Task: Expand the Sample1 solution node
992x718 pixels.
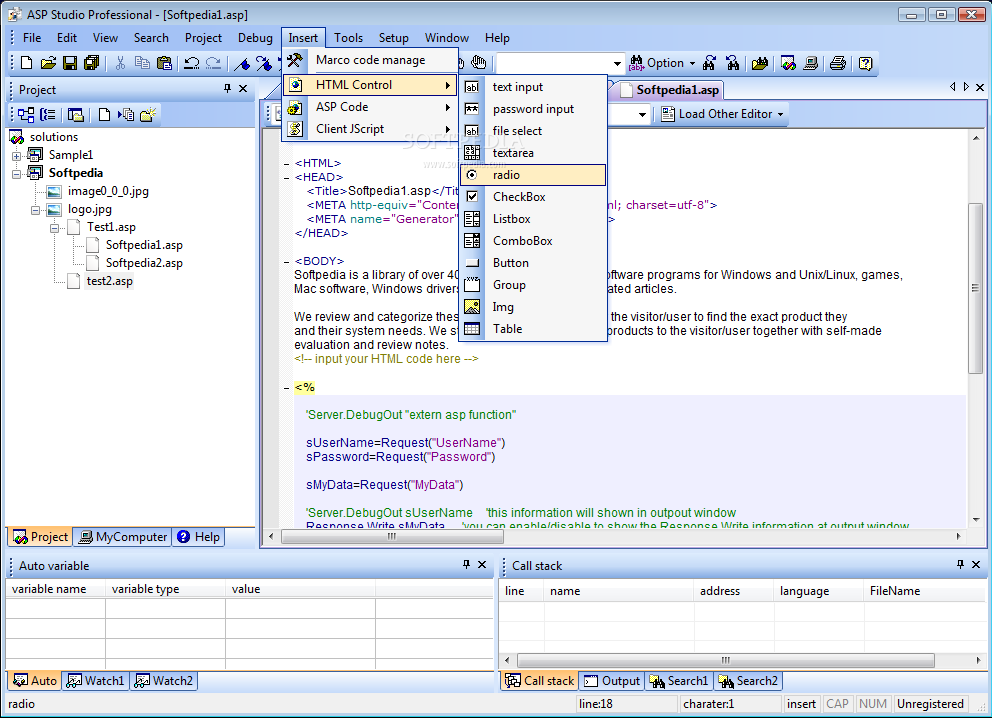Action: coord(16,156)
